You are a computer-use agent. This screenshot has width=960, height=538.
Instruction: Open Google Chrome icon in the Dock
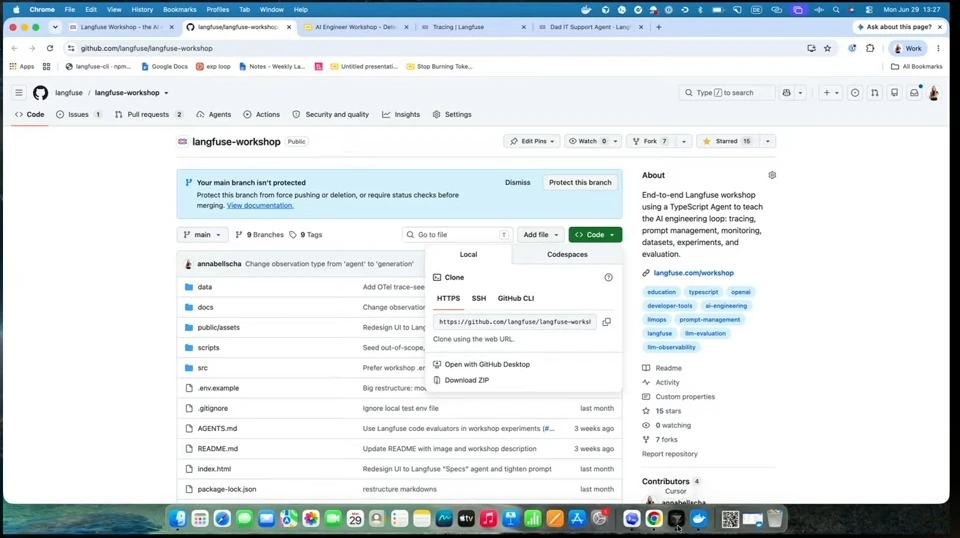tap(654, 519)
